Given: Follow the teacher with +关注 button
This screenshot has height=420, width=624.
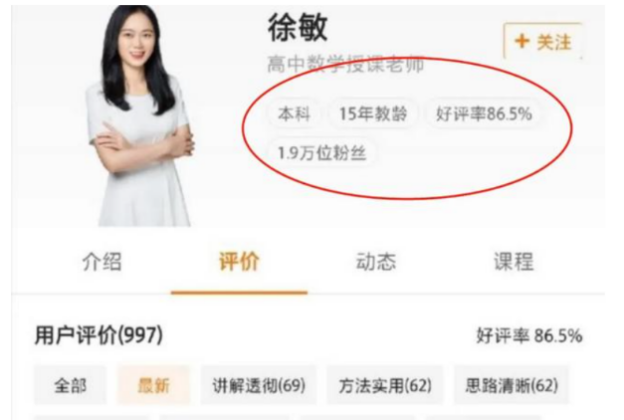Looking at the screenshot, I should click(x=543, y=41).
